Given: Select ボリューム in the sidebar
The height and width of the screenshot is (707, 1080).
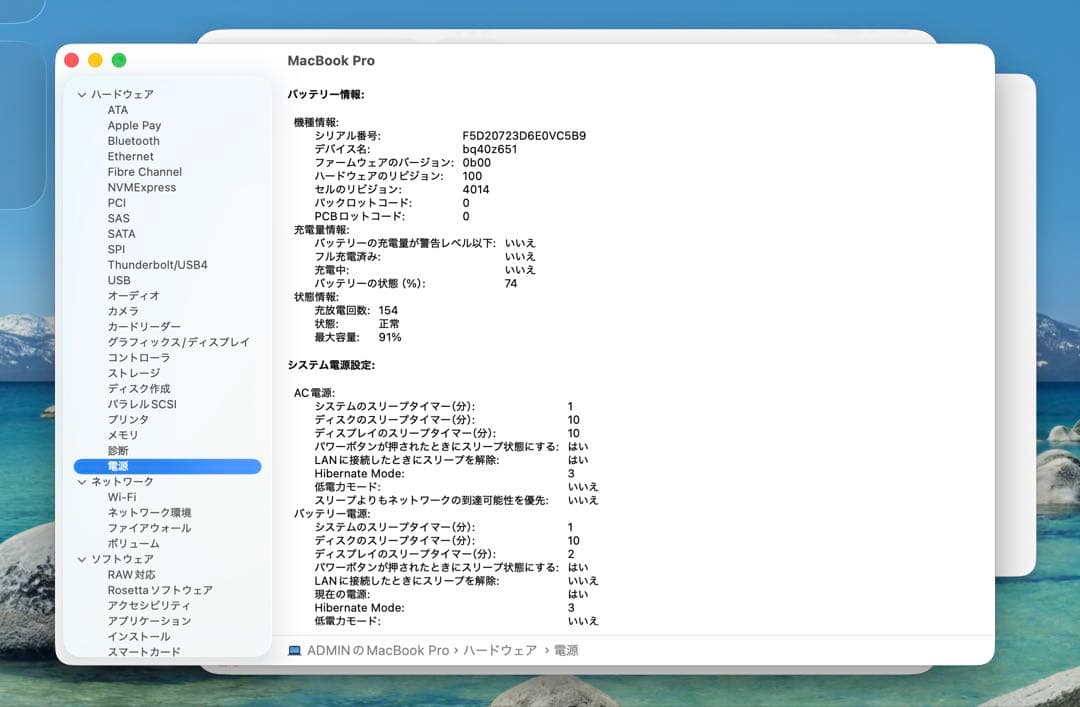Looking at the screenshot, I should [134, 544].
